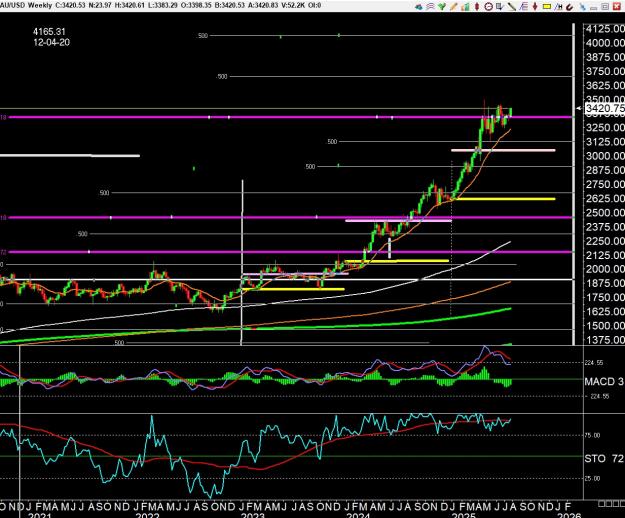Click the 25.00 stochastic scale value
Image resolution: width=625 pixels, height=518 pixels.
[592, 478]
